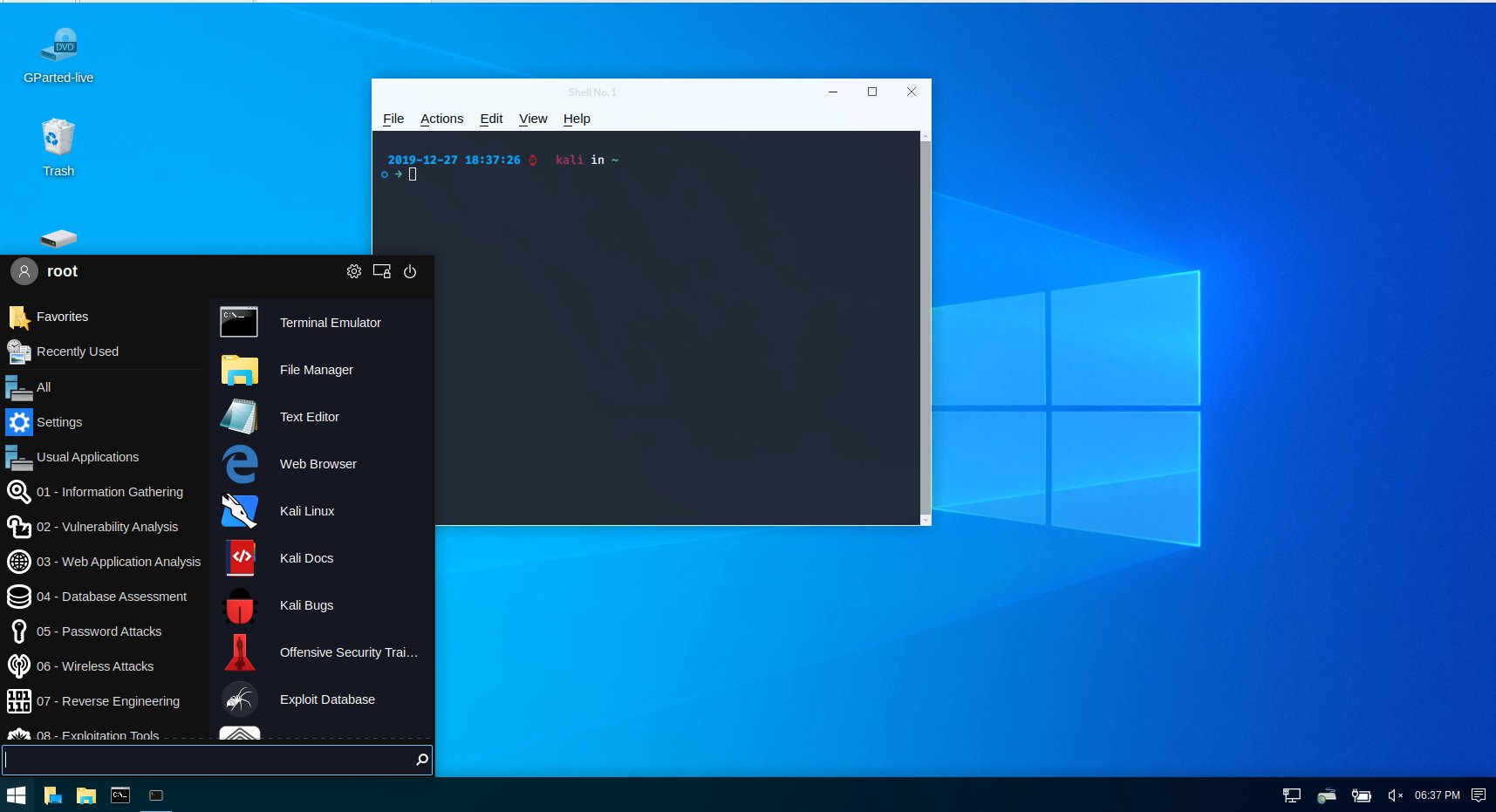Click the Windows-style Start button
The height and width of the screenshot is (812, 1496).
tap(17, 795)
